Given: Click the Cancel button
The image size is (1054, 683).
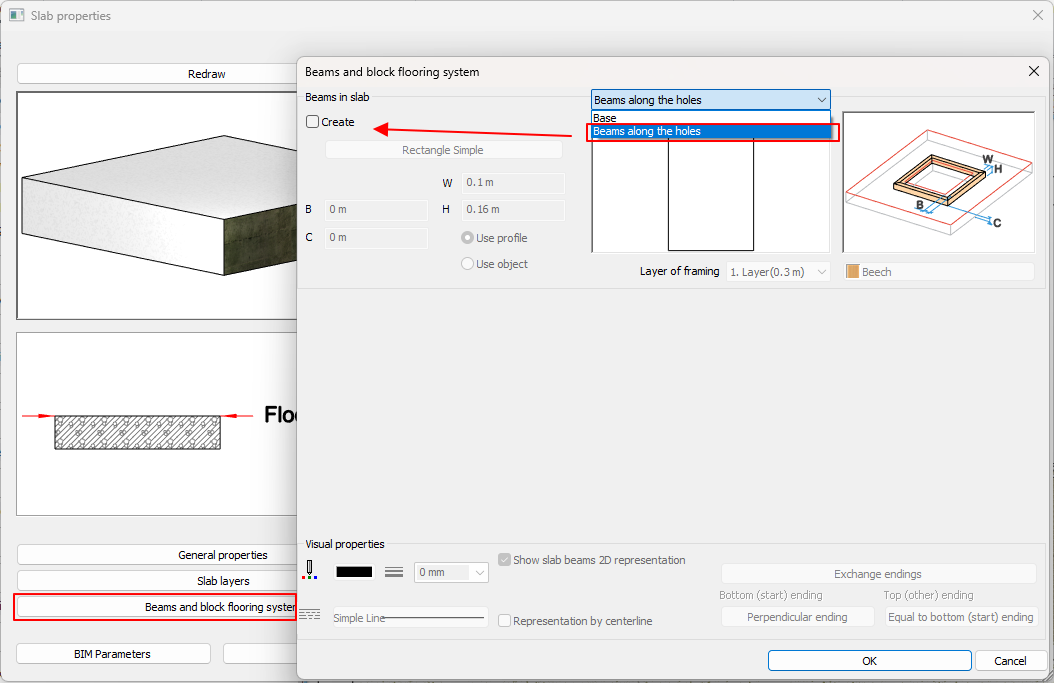Looking at the screenshot, I should tap(1010, 660).
